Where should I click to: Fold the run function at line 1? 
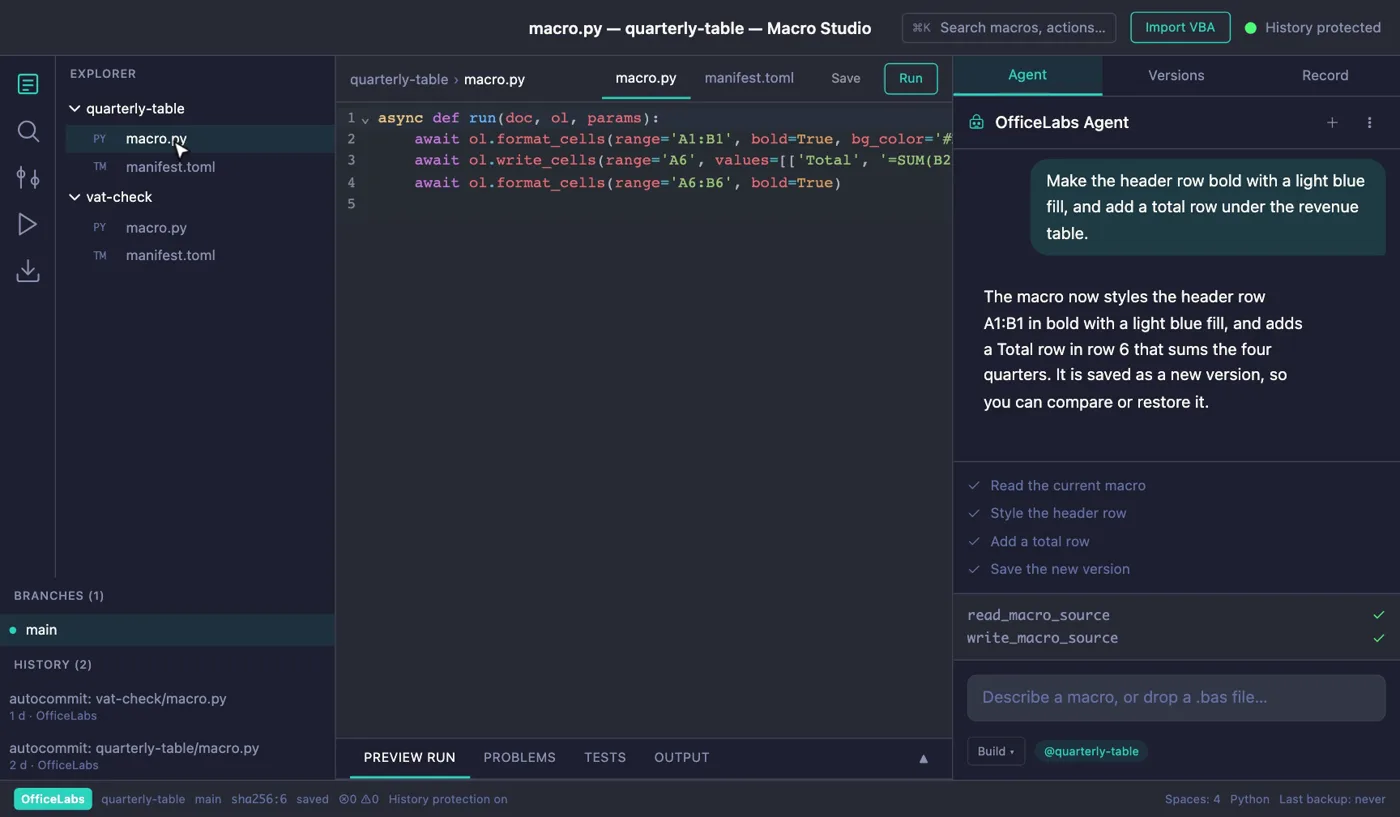point(365,119)
